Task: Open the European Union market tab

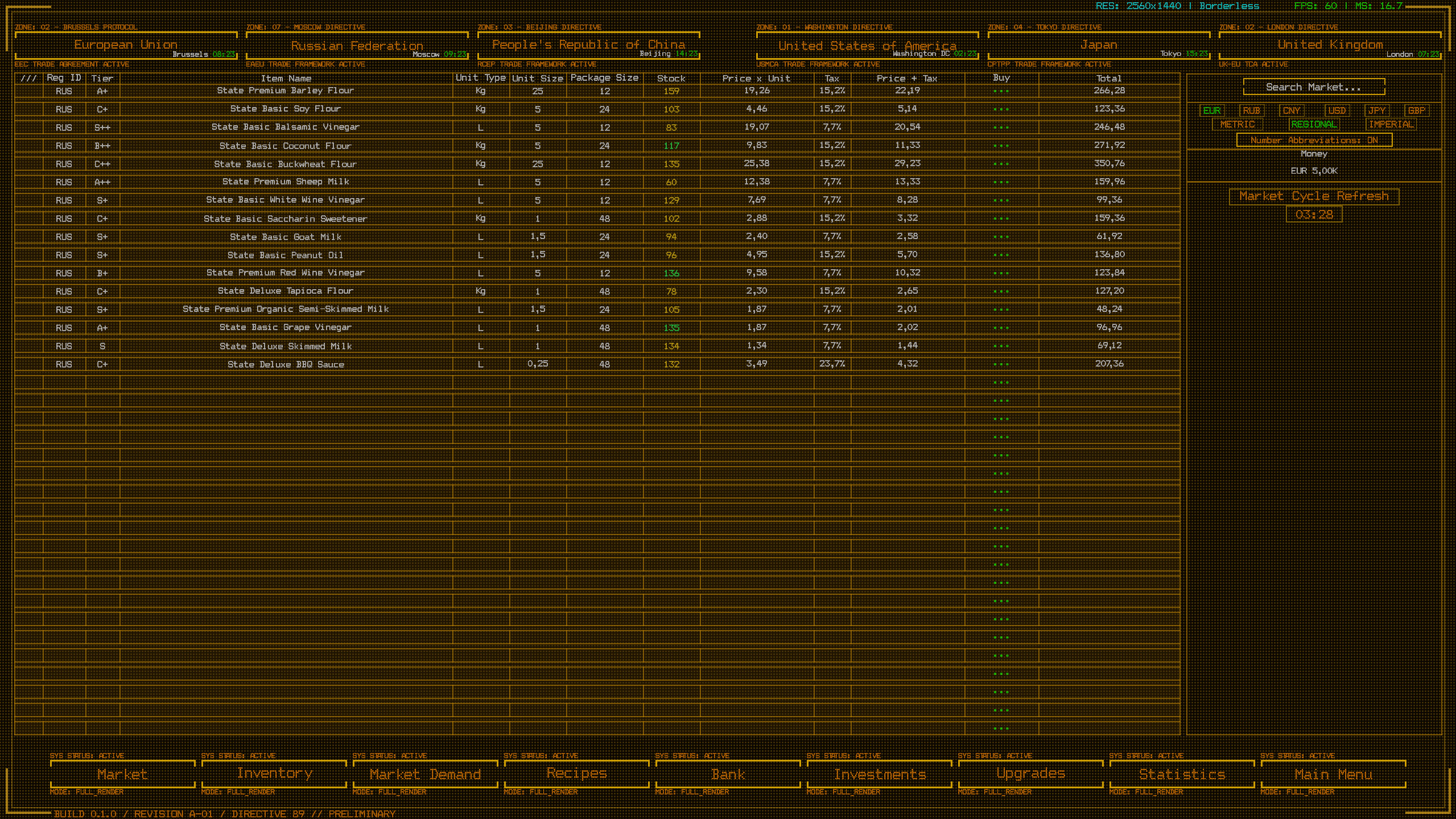Action: [x=126, y=45]
